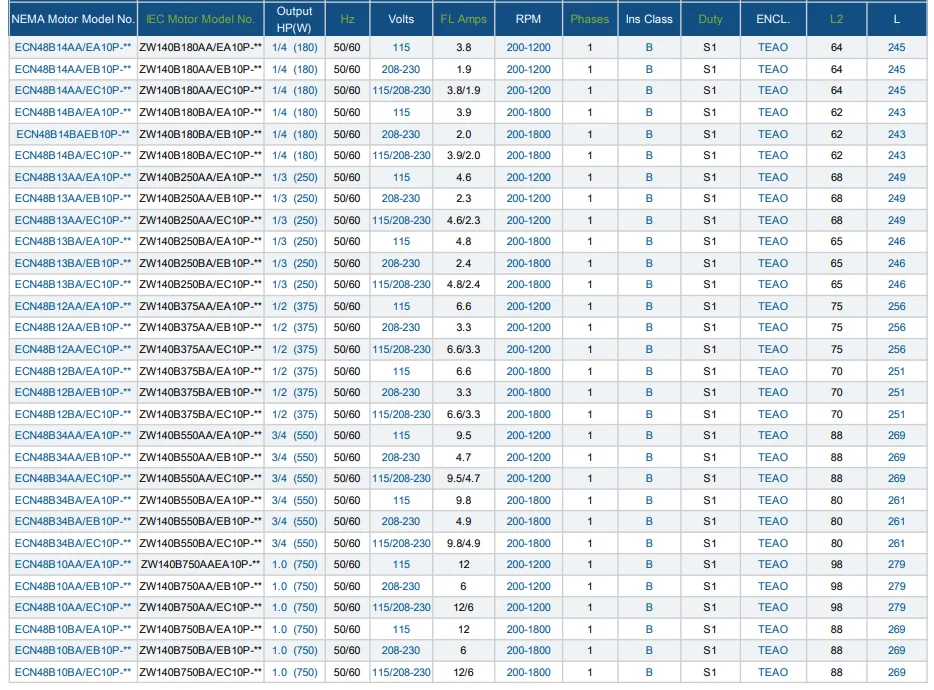Select model ECN48B13BA/EB10P-**
Viewport: 934px width, 690px height.
[73, 263]
